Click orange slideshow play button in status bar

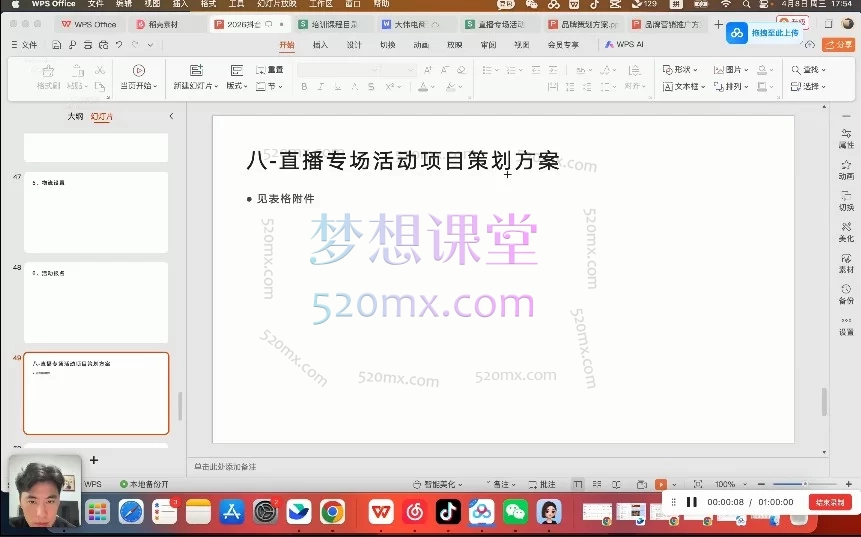coord(661,484)
